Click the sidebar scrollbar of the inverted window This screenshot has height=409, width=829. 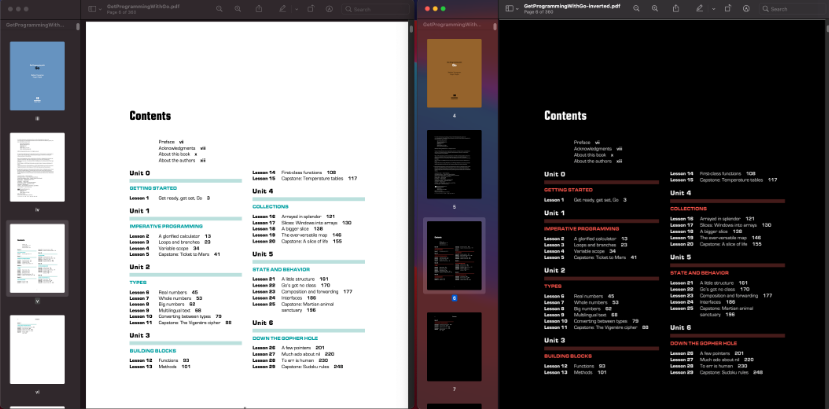(x=495, y=26)
